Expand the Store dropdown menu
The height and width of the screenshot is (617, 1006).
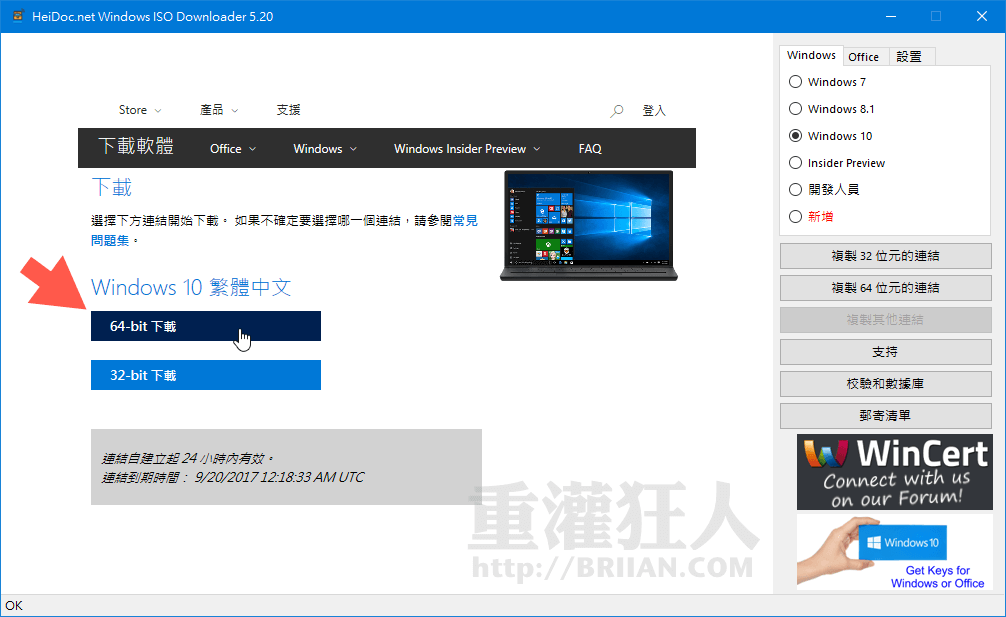coord(139,110)
